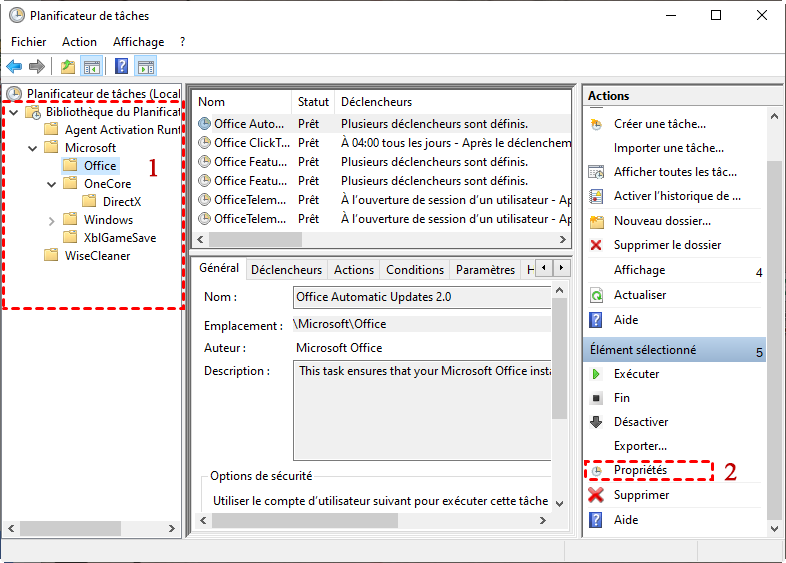Expand the Windows folder tree node

click(x=52, y=220)
